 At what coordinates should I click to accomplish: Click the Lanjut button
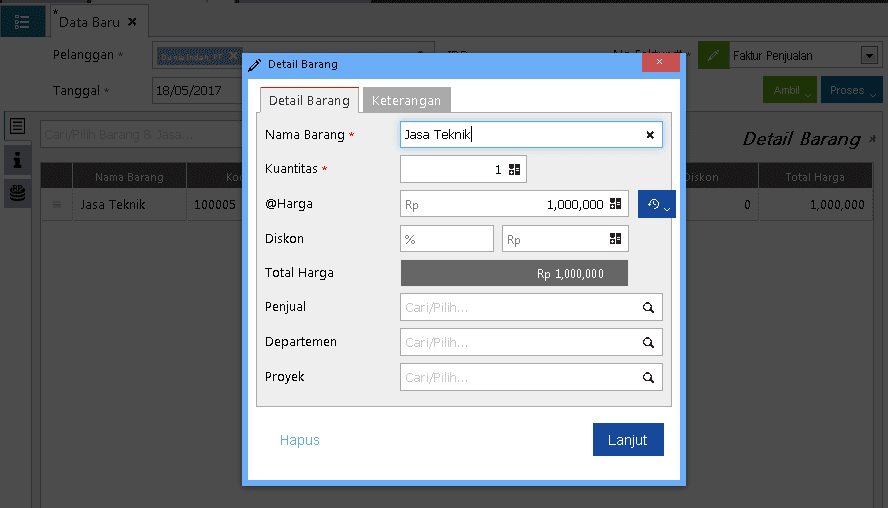(627, 440)
